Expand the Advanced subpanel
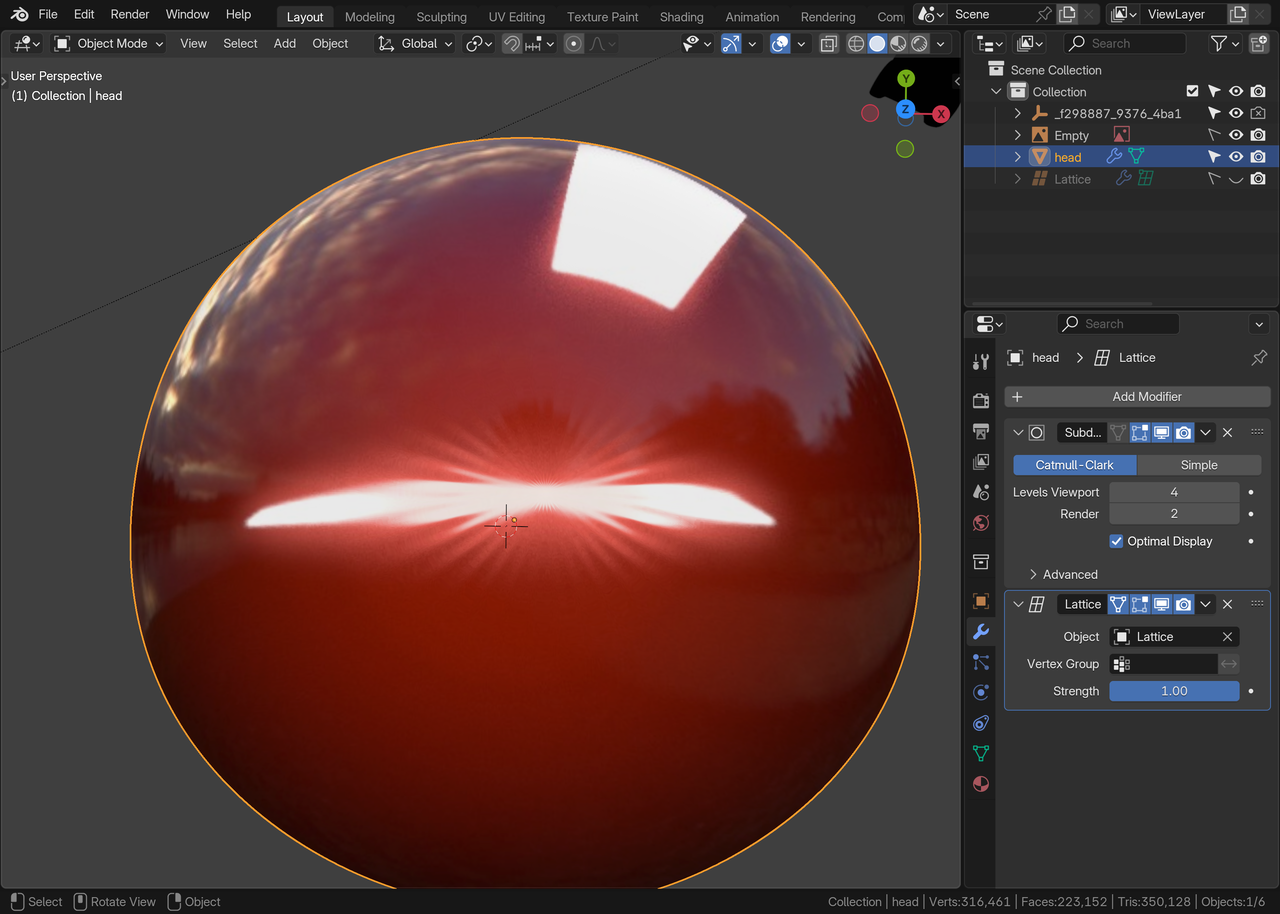This screenshot has height=914, width=1280. click(1064, 574)
